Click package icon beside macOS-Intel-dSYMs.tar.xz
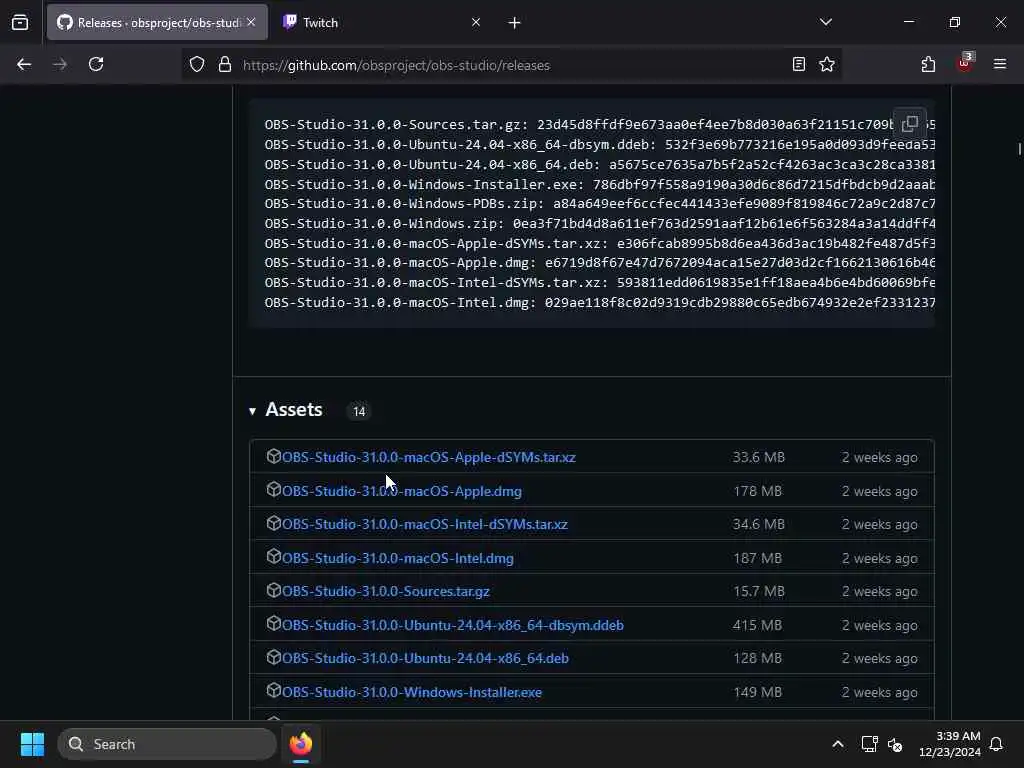The image size is (1024, 768). pyautogui.click(x=274, y=523)
